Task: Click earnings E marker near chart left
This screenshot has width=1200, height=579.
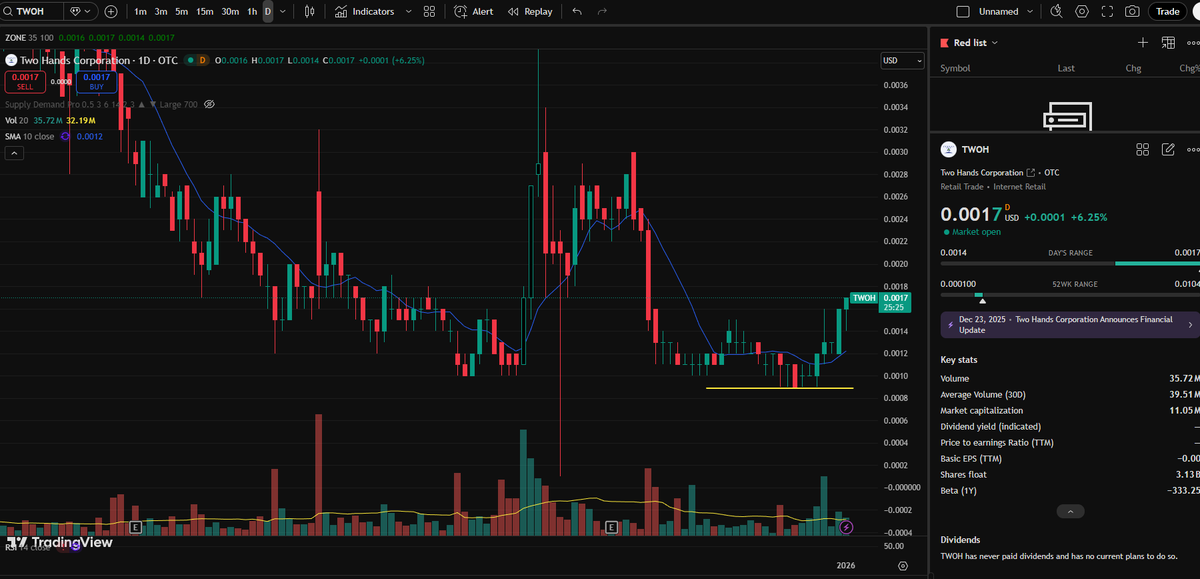Action: tap(136, 525)
